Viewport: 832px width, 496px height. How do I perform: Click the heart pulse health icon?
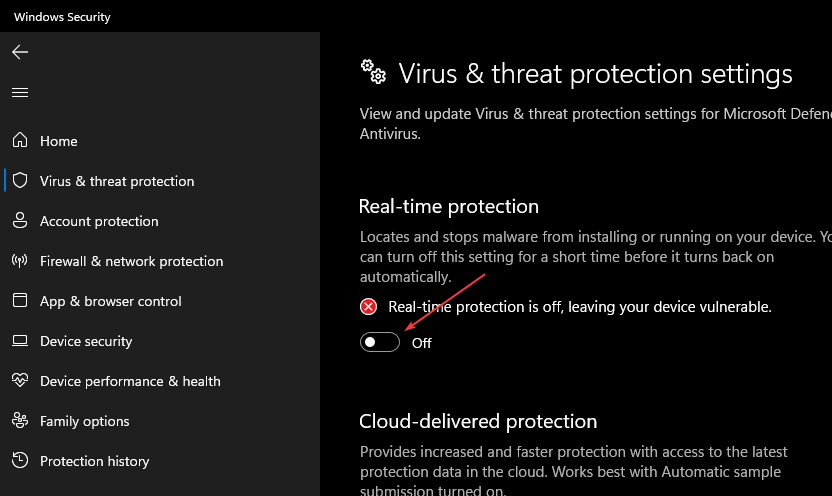click(x=20, y=380)
